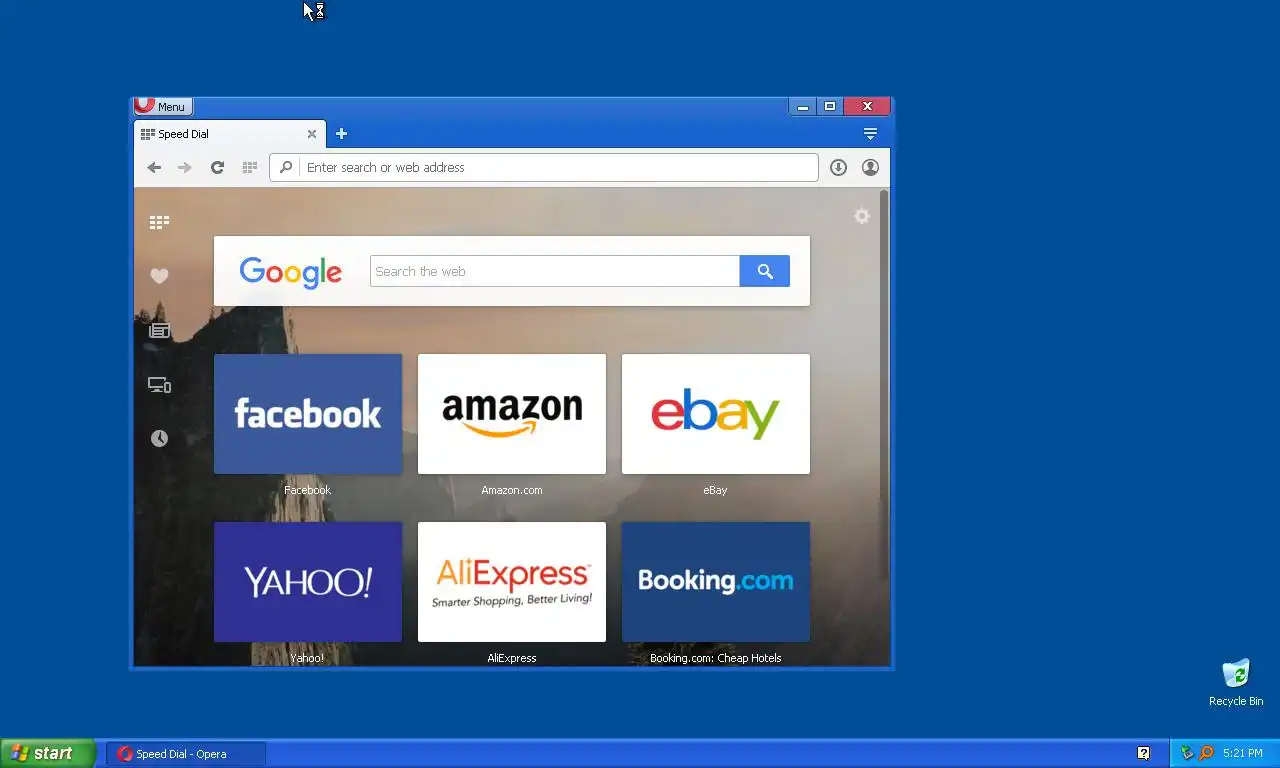Open the user account icon
The image size is (1280, 768).
pyautogui.click(x=870, y=168)
